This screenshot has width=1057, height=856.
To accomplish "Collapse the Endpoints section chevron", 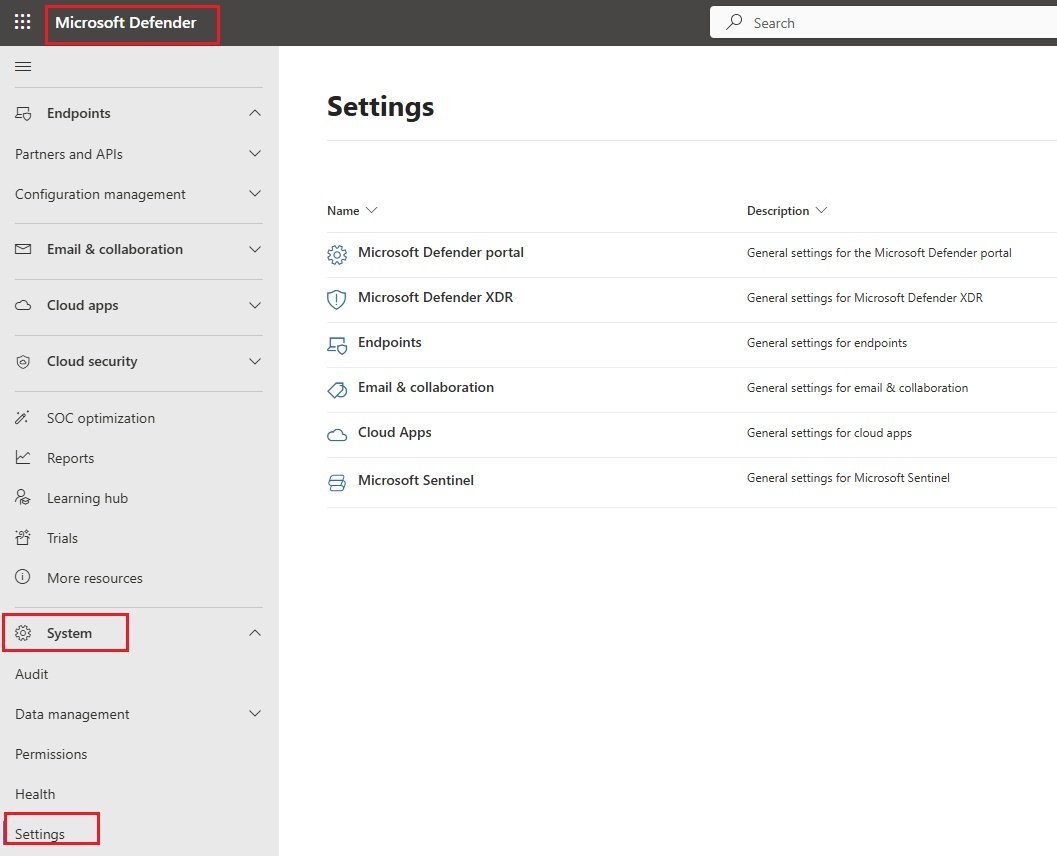I will tap(255, 113).
